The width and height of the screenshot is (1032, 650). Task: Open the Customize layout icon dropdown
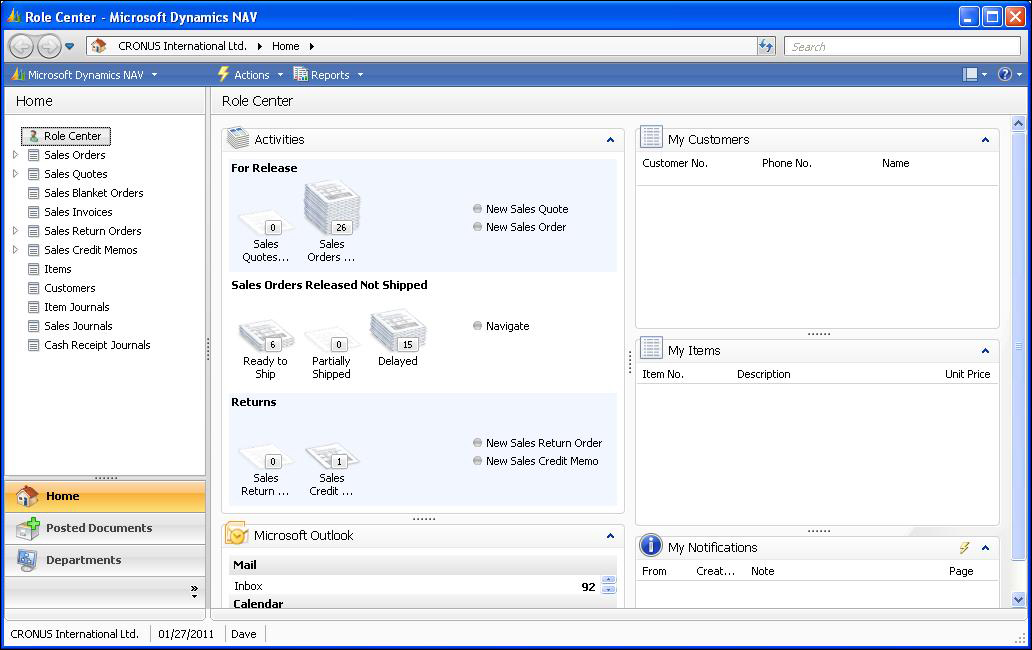tap(975, 74)
